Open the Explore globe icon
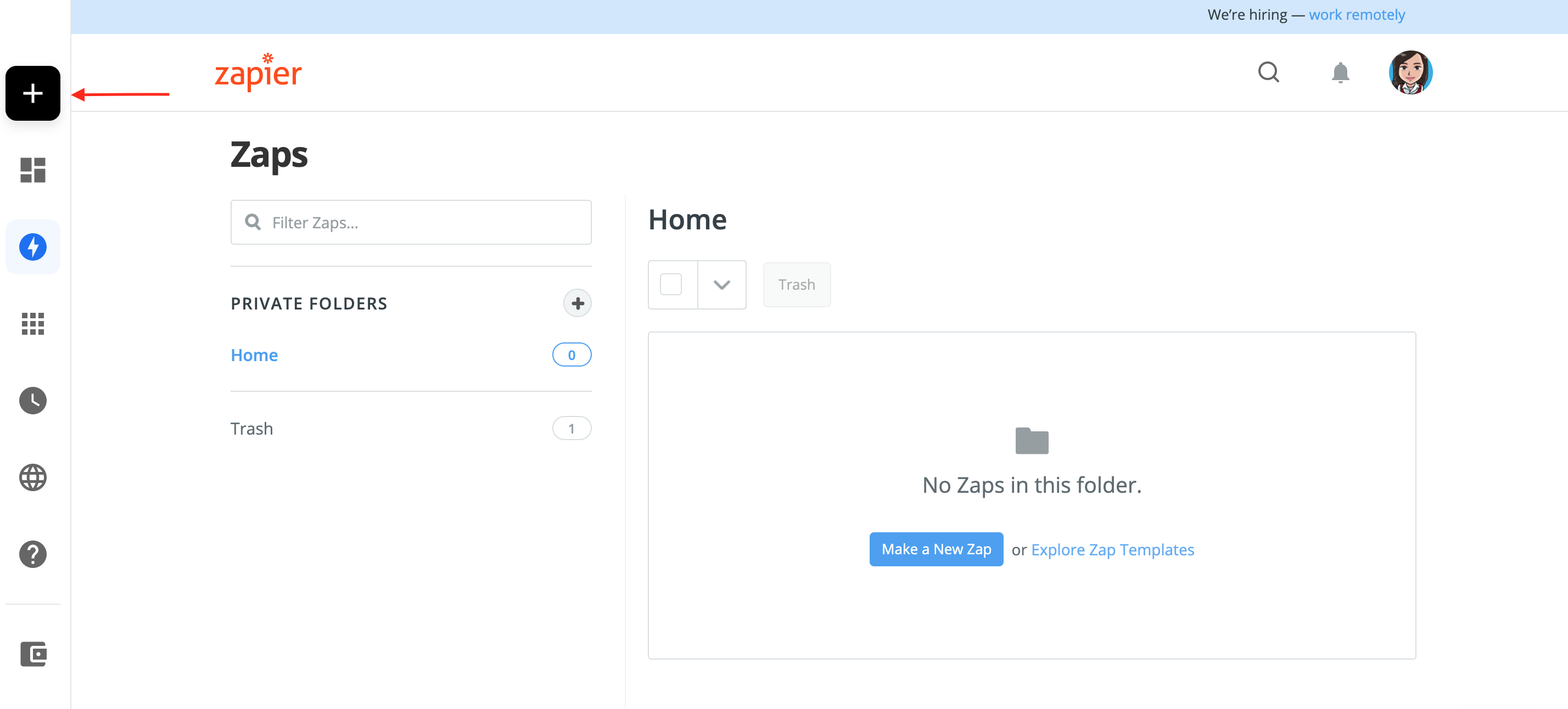Viewport: 1568px width, 709px height. (33, 477)
